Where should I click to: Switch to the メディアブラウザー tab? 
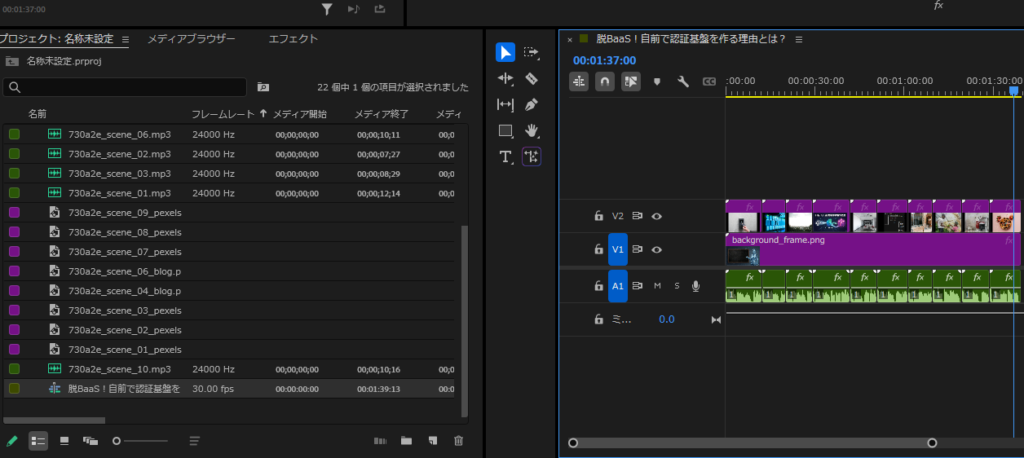click(x=191, y=39)
